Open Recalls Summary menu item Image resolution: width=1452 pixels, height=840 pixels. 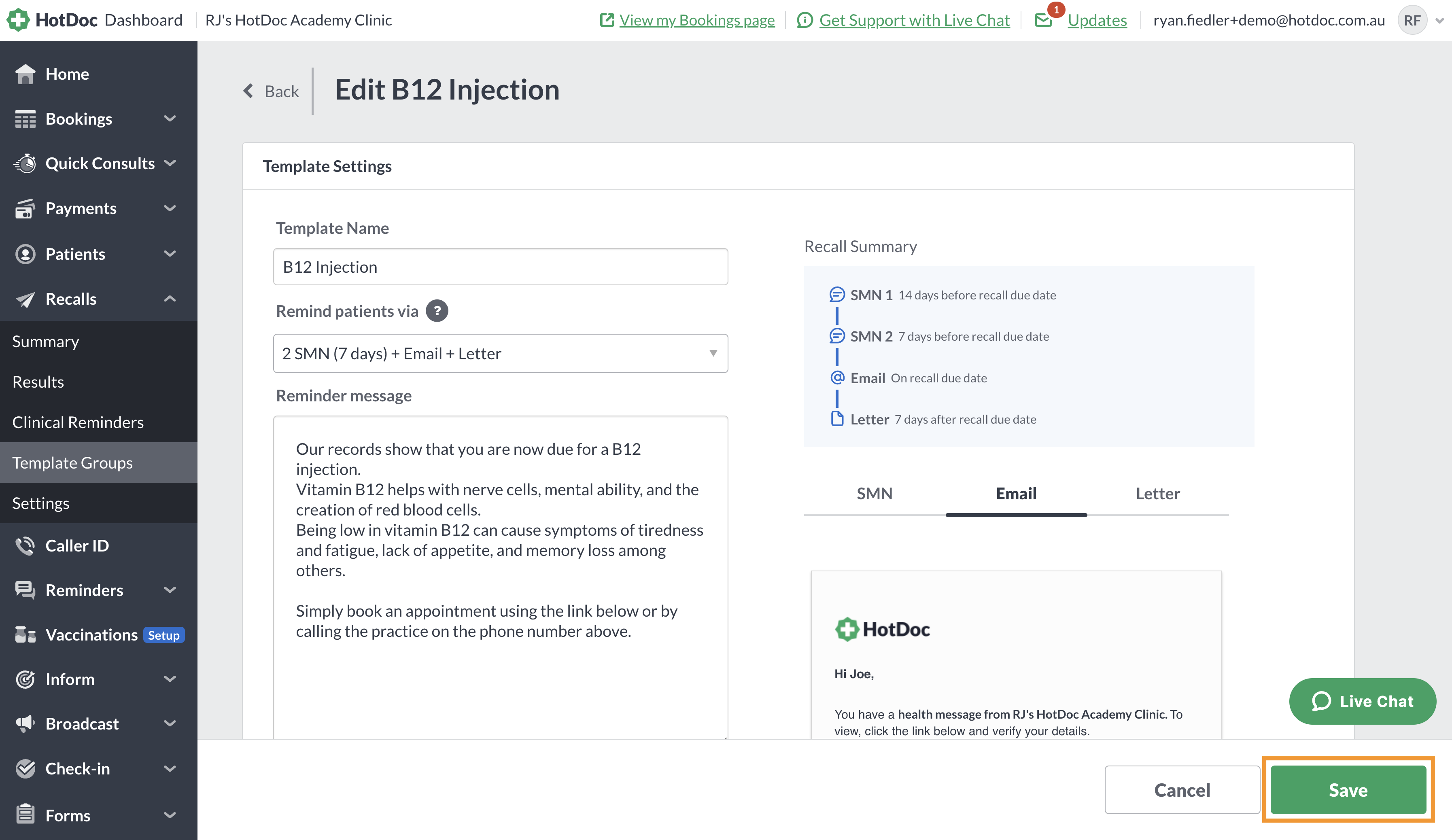pos(98,341)
